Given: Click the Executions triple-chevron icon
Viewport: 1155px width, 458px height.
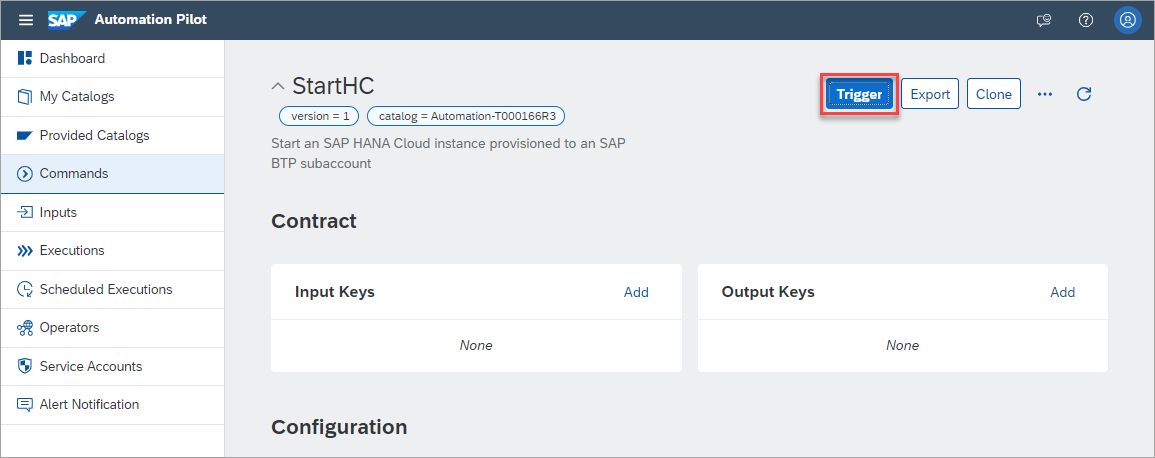Looking at the screenshot, I should pyautogui.click(x=25, y=251).
